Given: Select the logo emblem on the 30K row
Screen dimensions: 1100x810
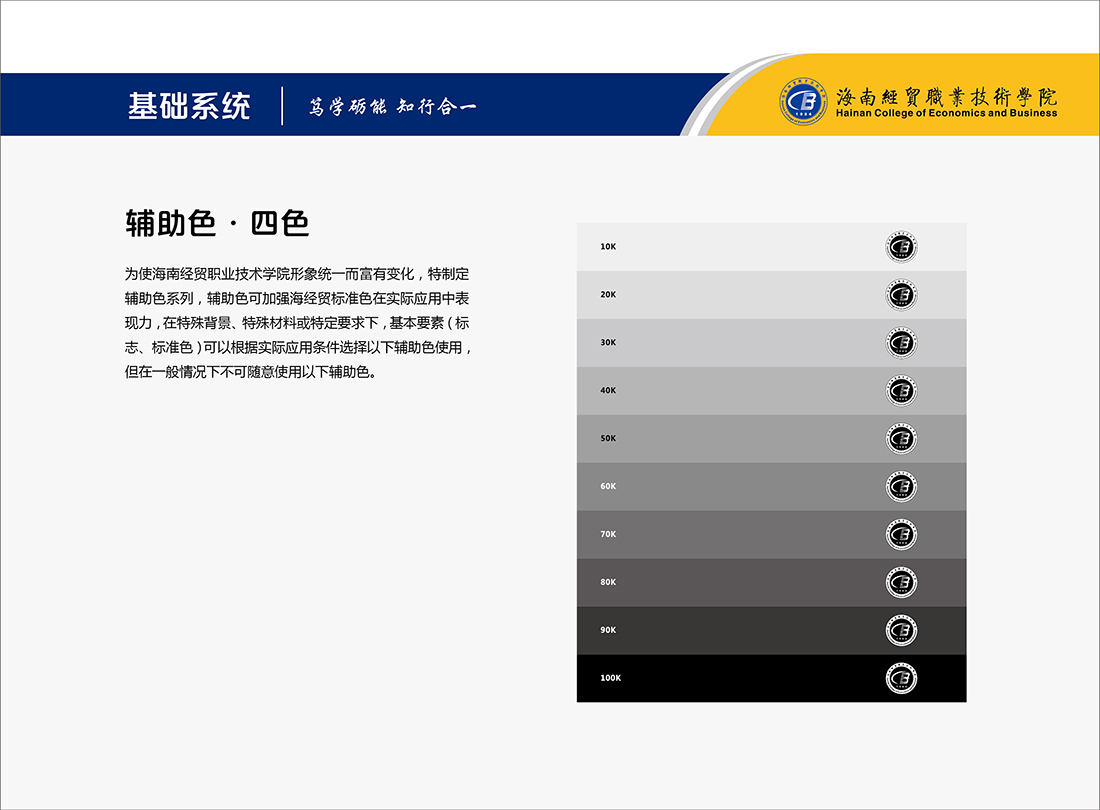Looking at the screenshot, I should [x=902, y=343].
